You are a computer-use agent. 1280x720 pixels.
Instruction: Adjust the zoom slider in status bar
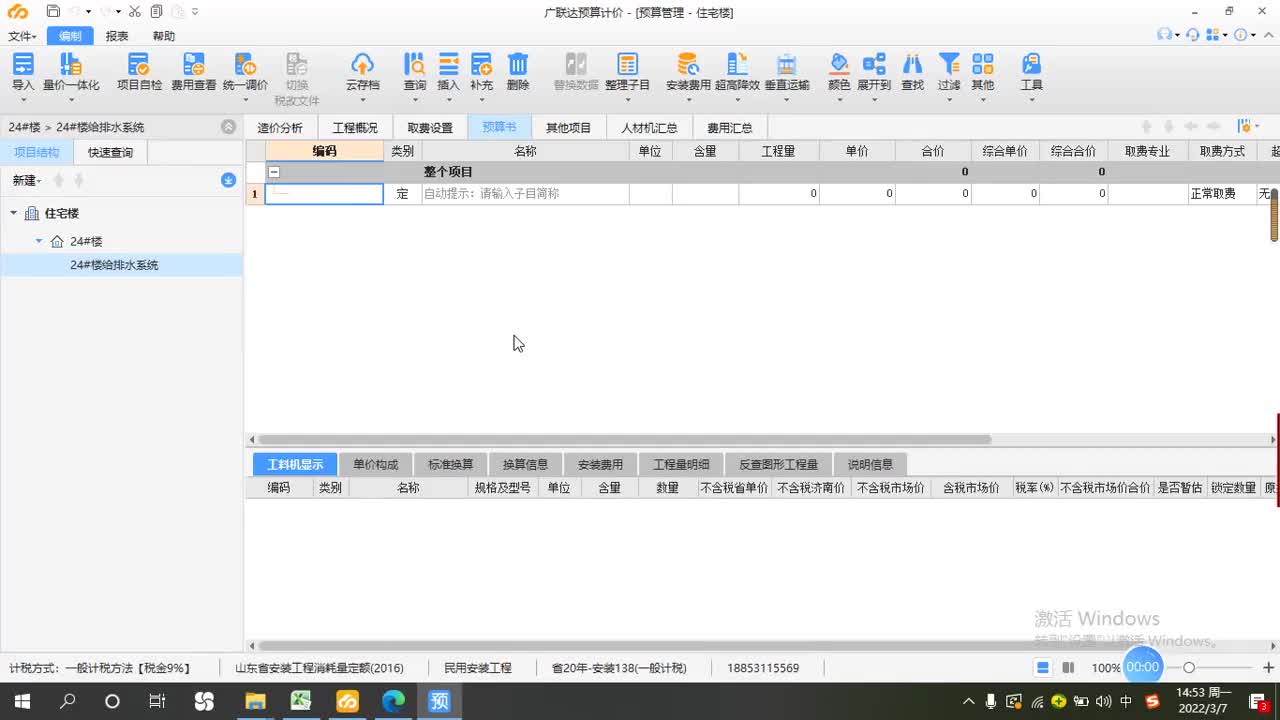point(1189,668)
